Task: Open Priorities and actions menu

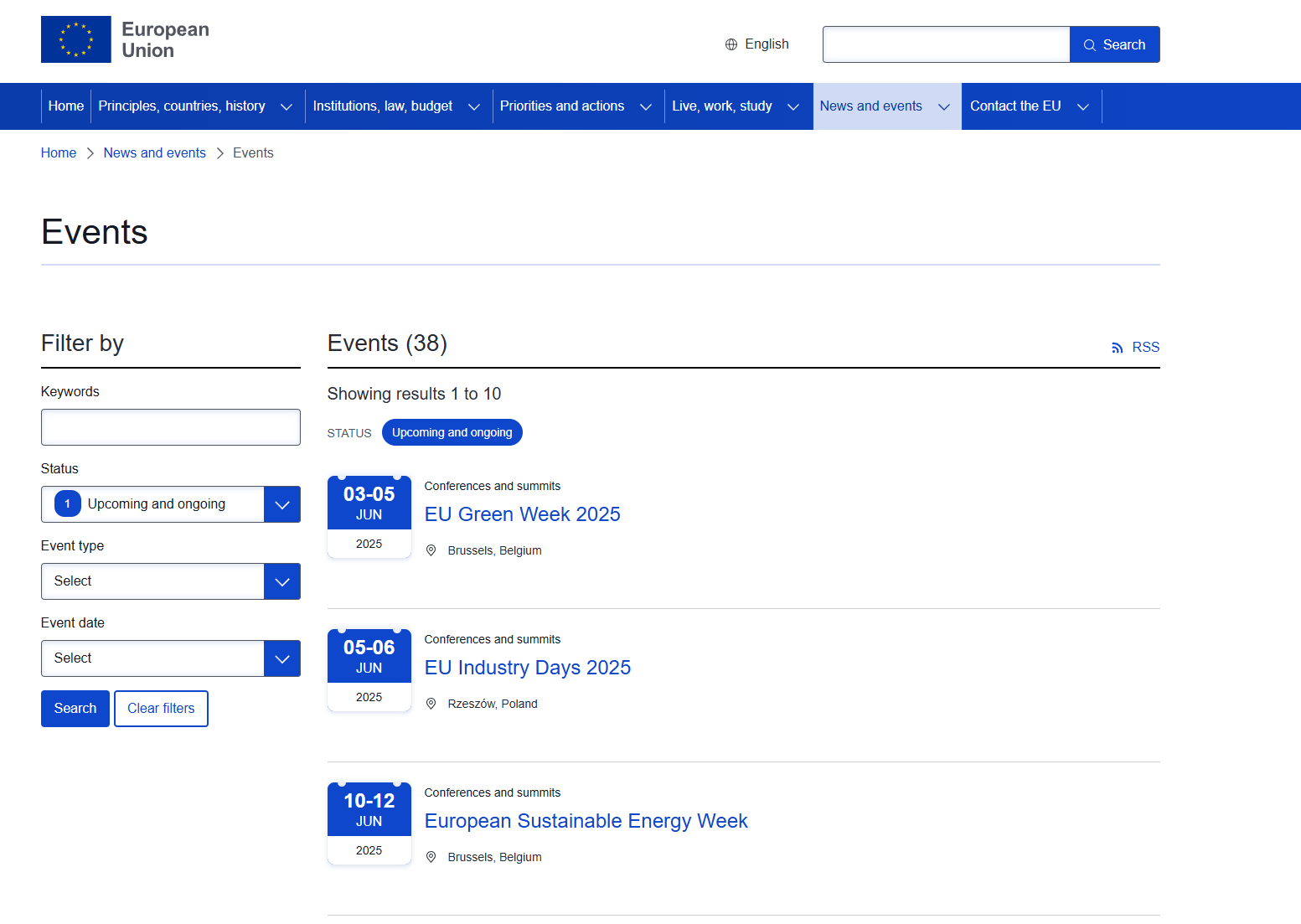Action: (x=562, y=106)
